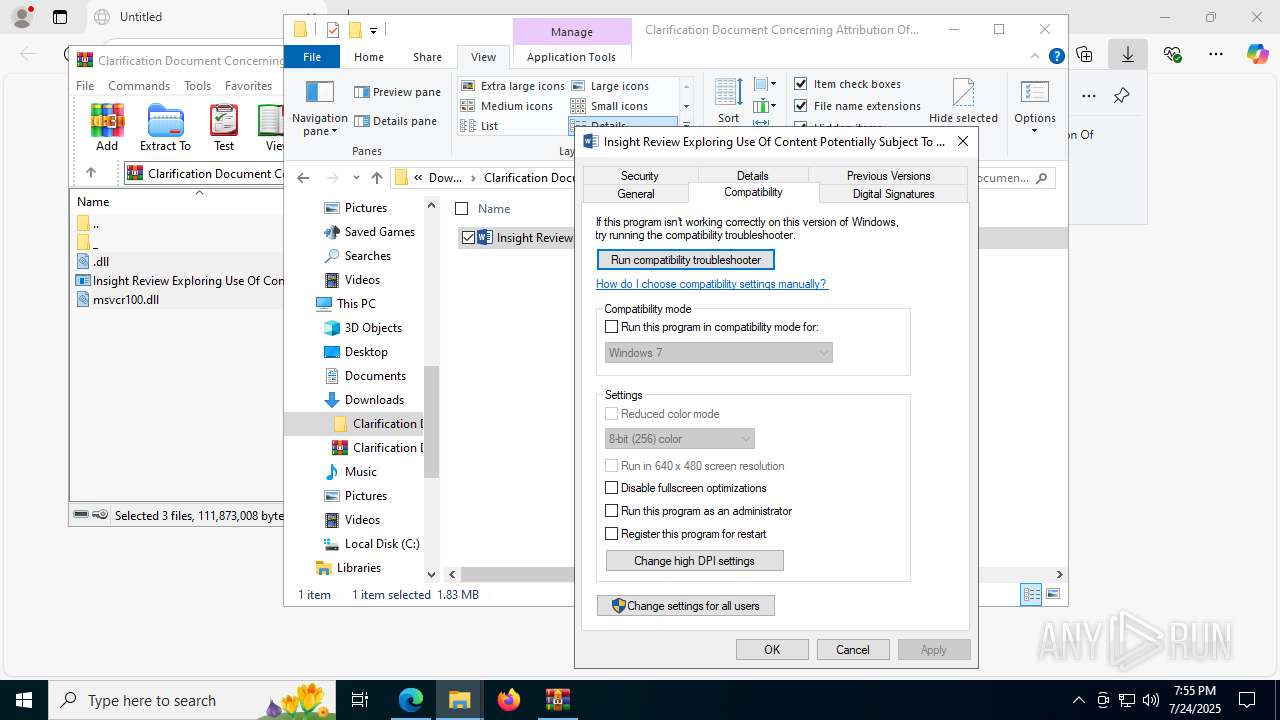This screenshot has height=720, width=1280.
Task: Select Medium icons layout
Action: (x=507, y=106)
